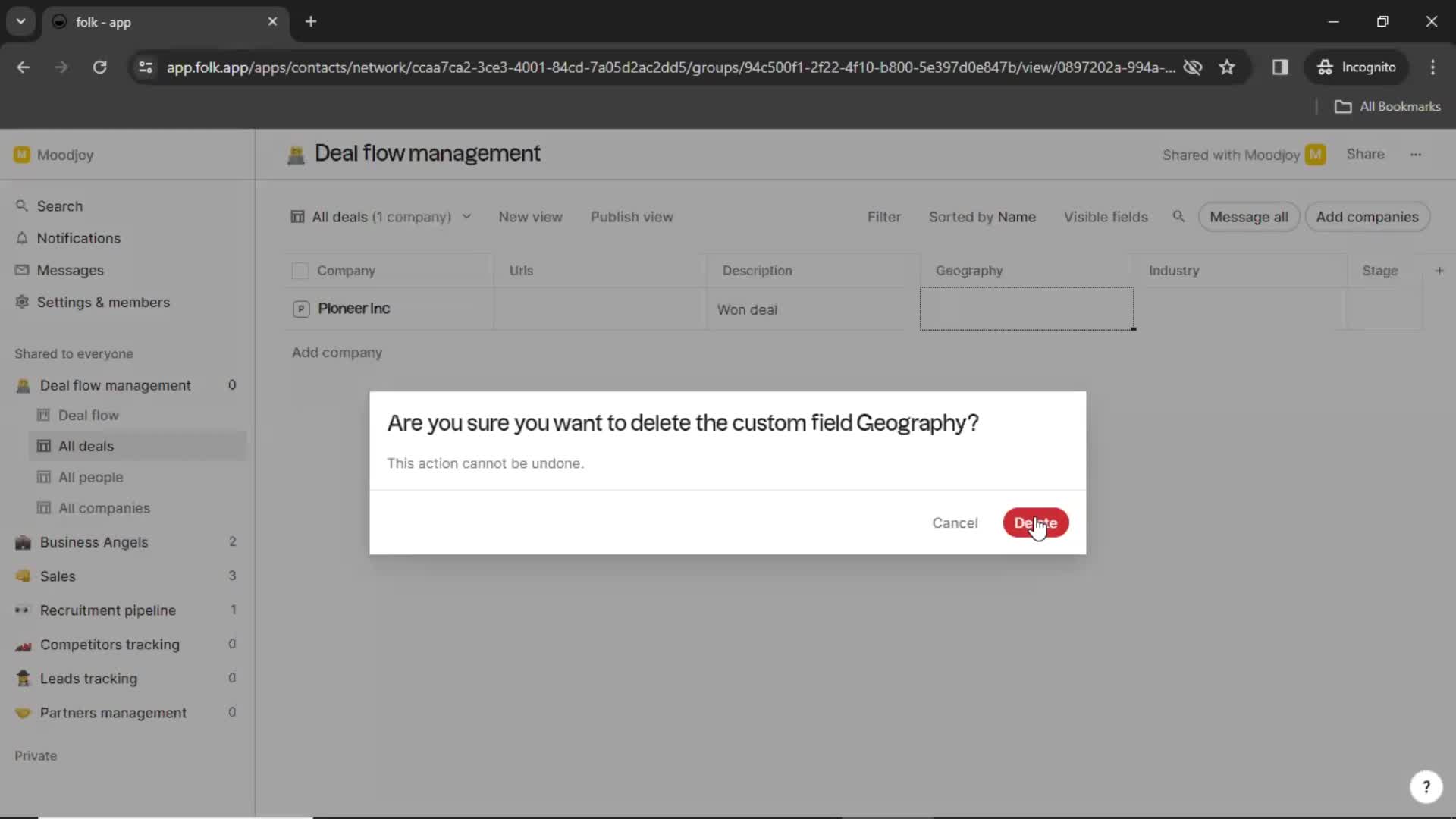The image size is (1456, 819).
Task: Click the Add companies icon
Action: [x=1367, y=217]
